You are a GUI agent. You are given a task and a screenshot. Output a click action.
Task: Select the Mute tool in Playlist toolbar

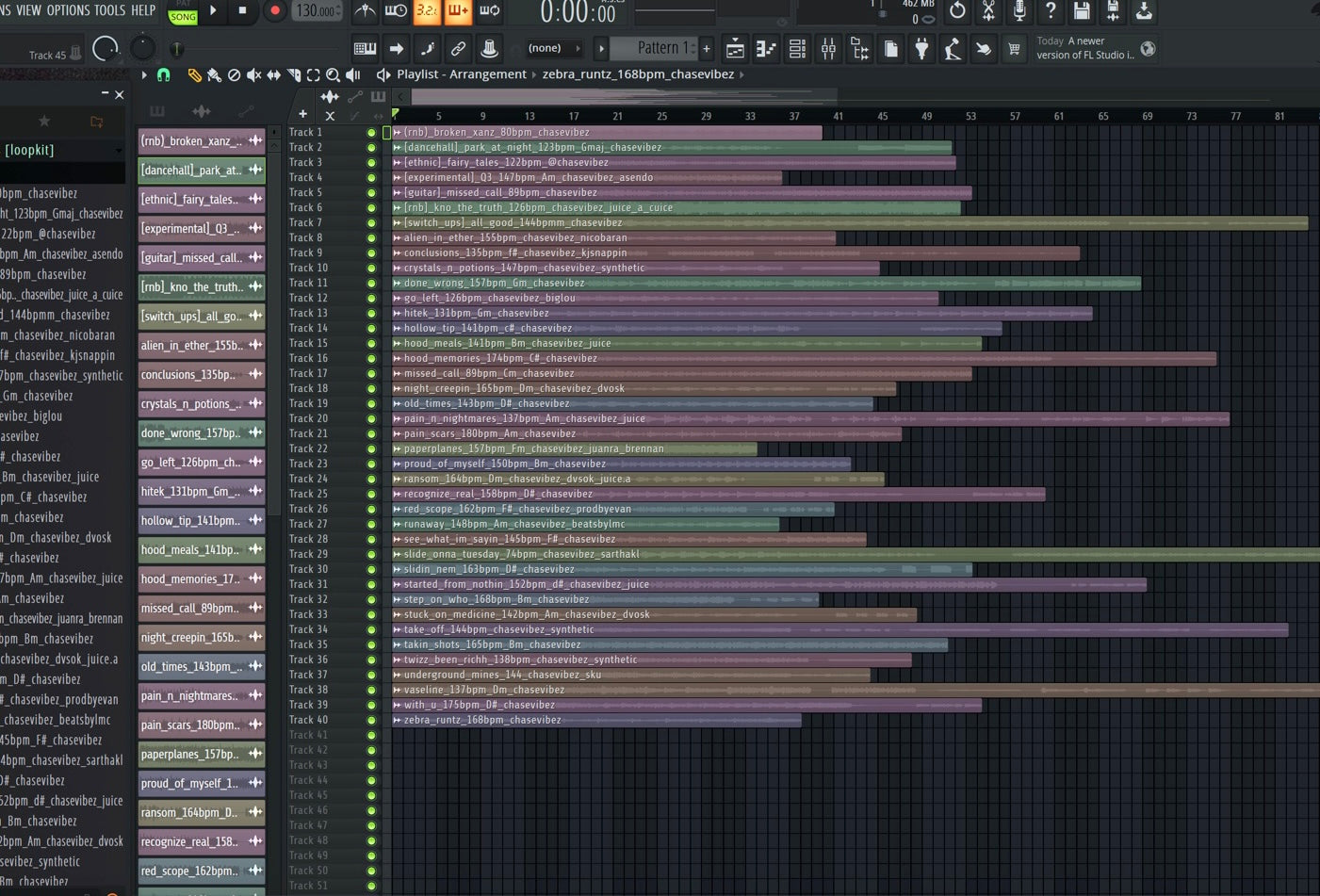(x=253, y=74)
